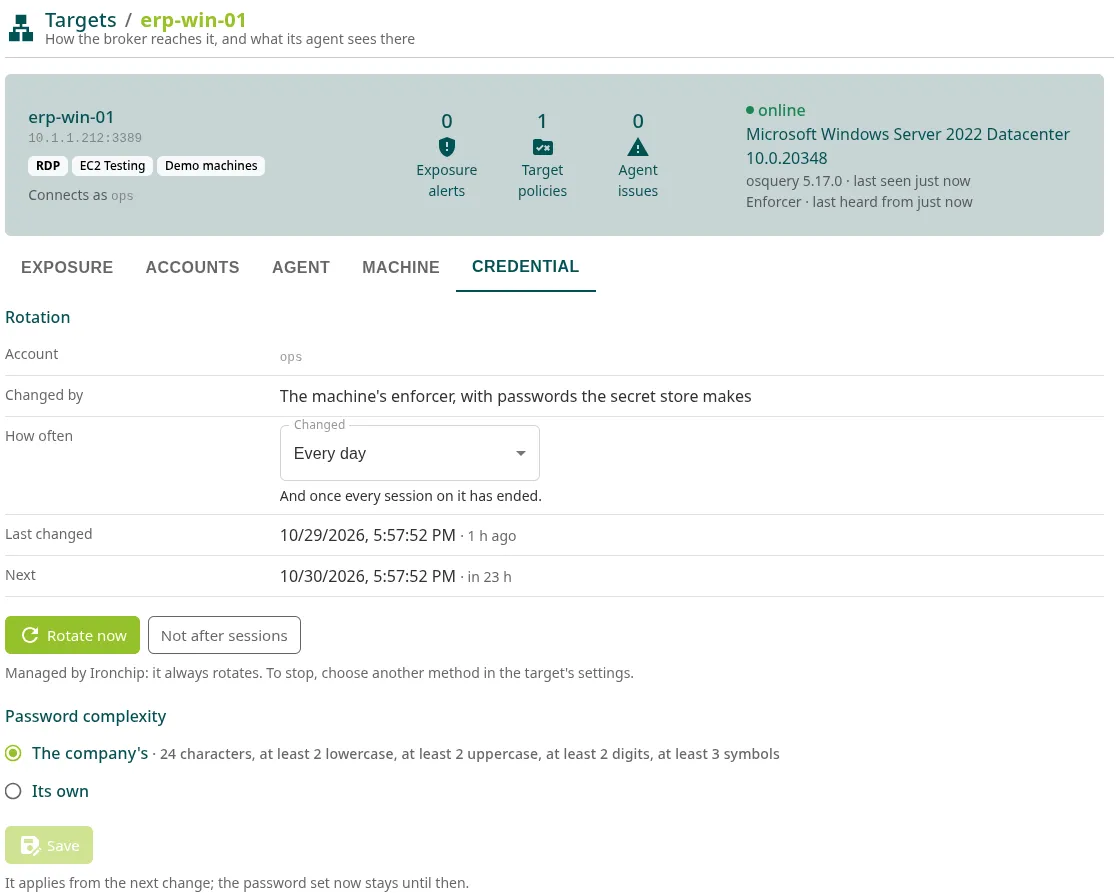Click the Exposure alerts count label

tap(447, 181)
